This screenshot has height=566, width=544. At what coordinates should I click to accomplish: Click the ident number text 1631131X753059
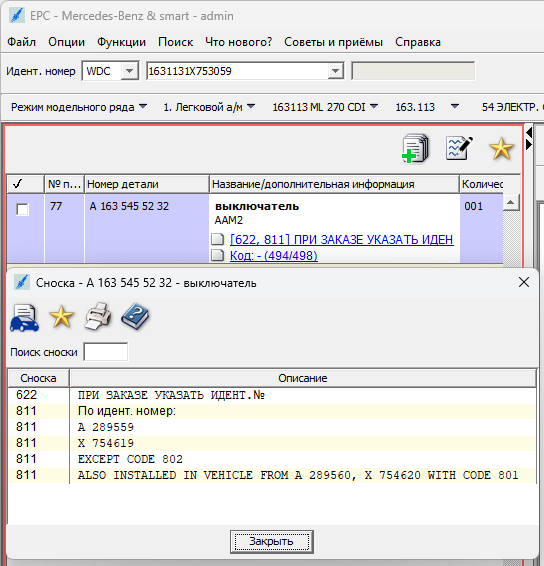coord(190,71)
